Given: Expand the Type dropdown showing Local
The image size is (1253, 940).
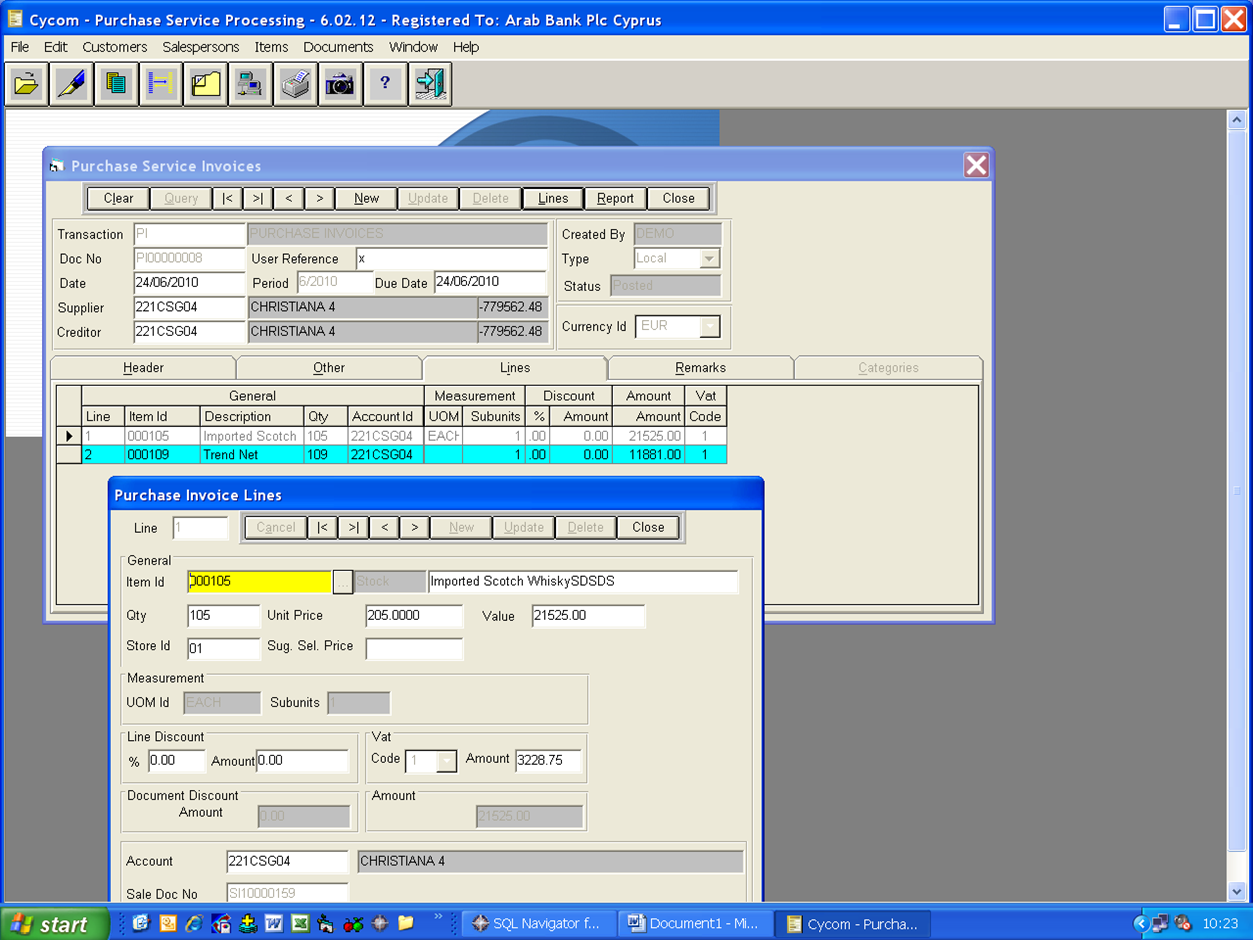Looking at the screenshot, I should click(x=709, y=259).
